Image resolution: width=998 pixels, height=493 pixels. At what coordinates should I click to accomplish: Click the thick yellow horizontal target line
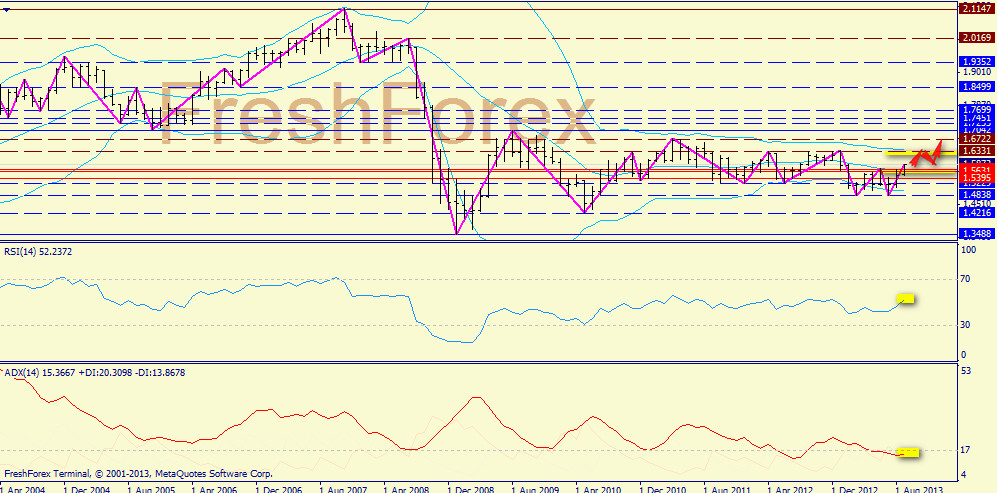tap(900, 154)
